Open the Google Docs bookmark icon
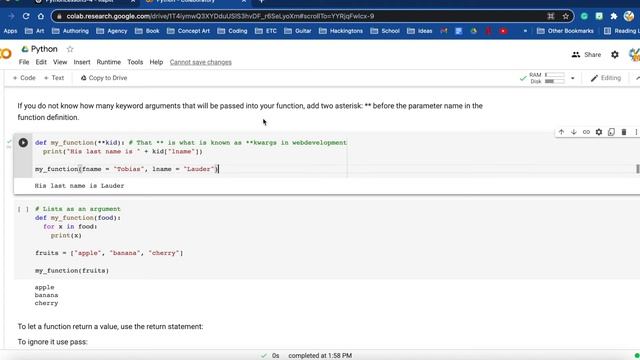Viewport: 640px width, 360px height. [459, 31]
